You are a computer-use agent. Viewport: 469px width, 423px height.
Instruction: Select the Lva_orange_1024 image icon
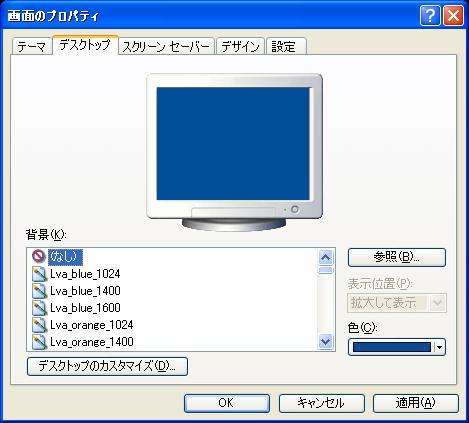(39, 325)
